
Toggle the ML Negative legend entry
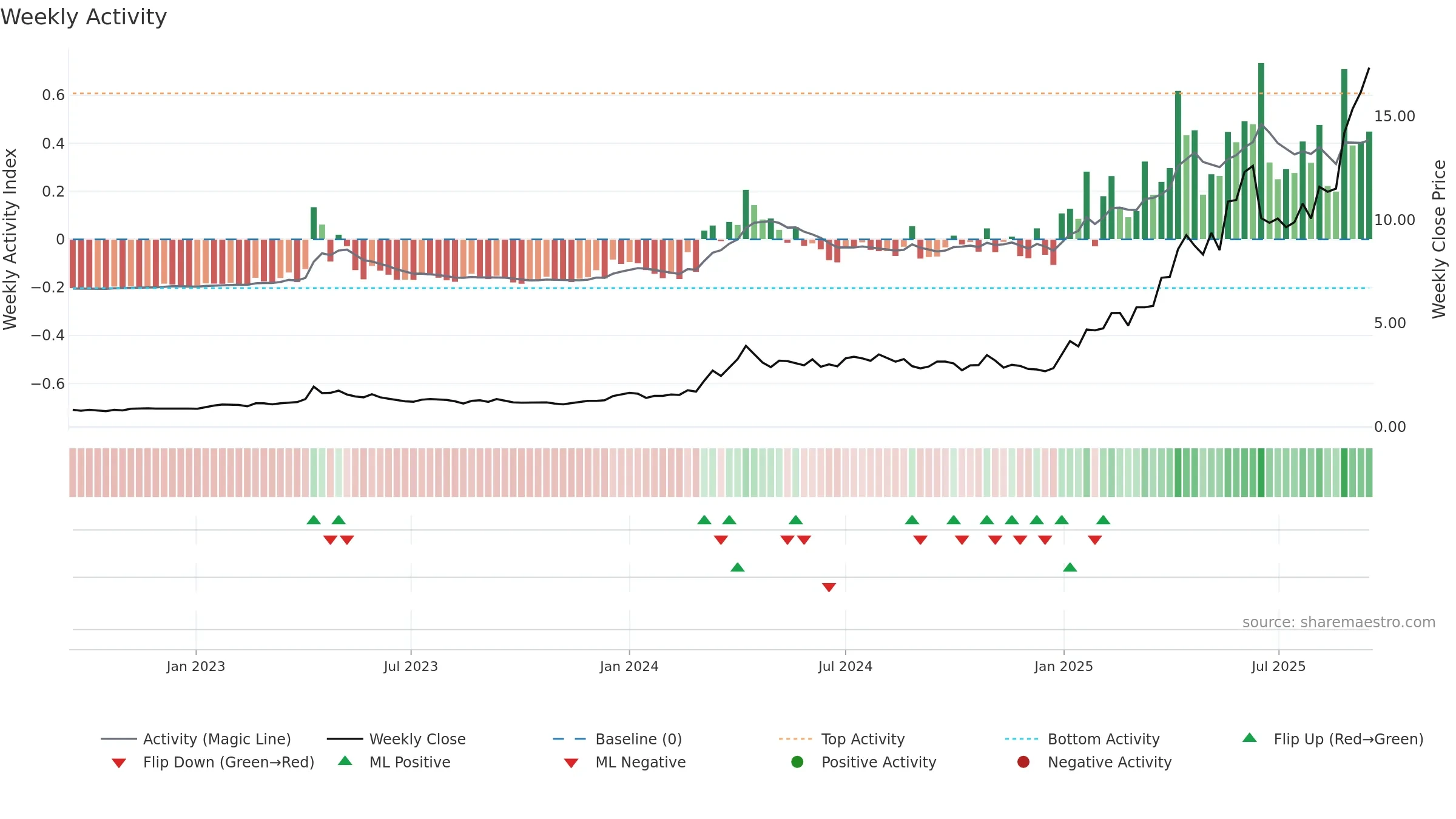coord(624,762)
